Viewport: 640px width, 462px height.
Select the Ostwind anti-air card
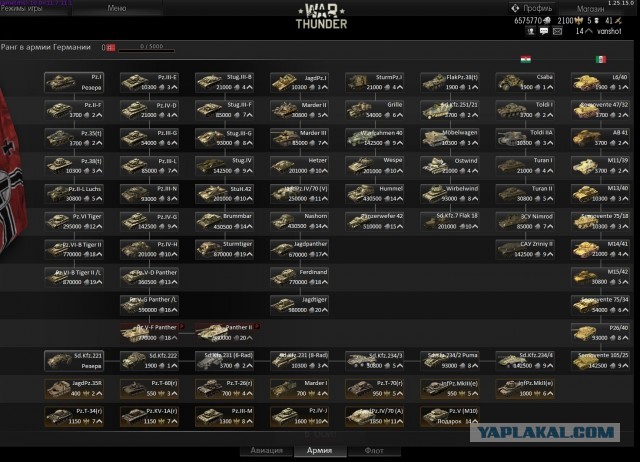pos(449,166)
